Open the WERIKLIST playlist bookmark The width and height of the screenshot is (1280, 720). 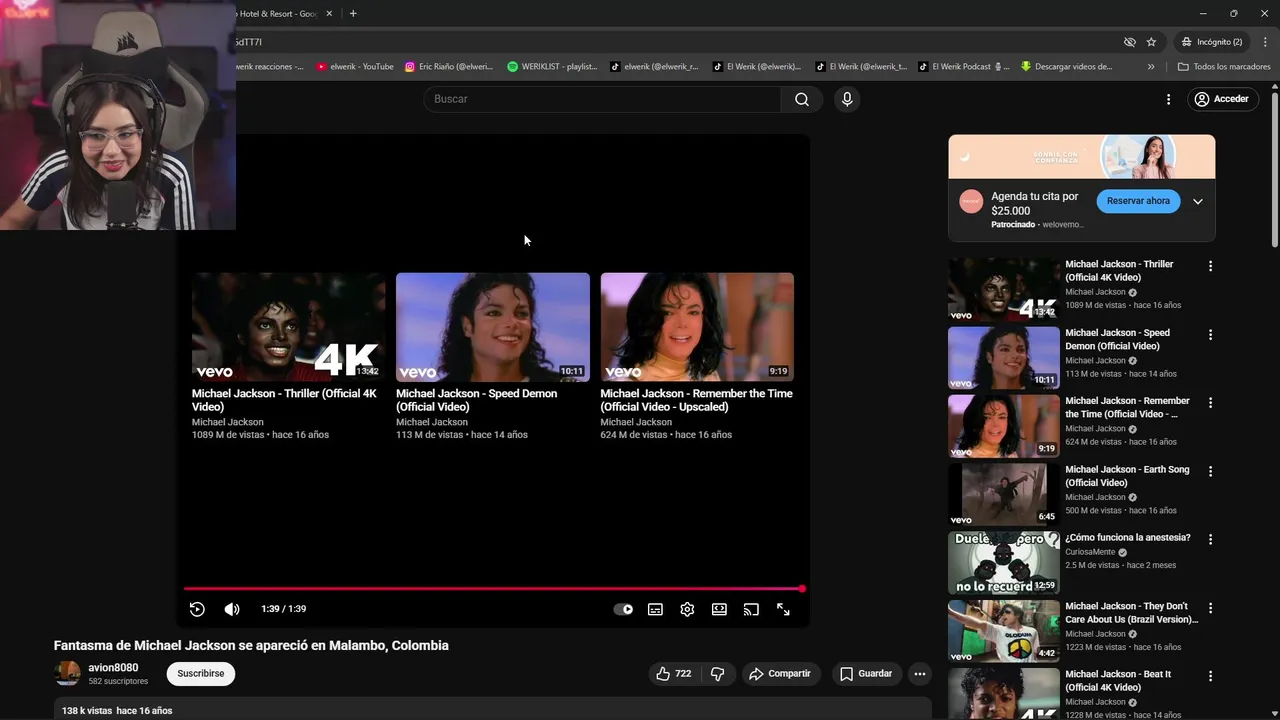pyautogui.click(x=552, y=67)
